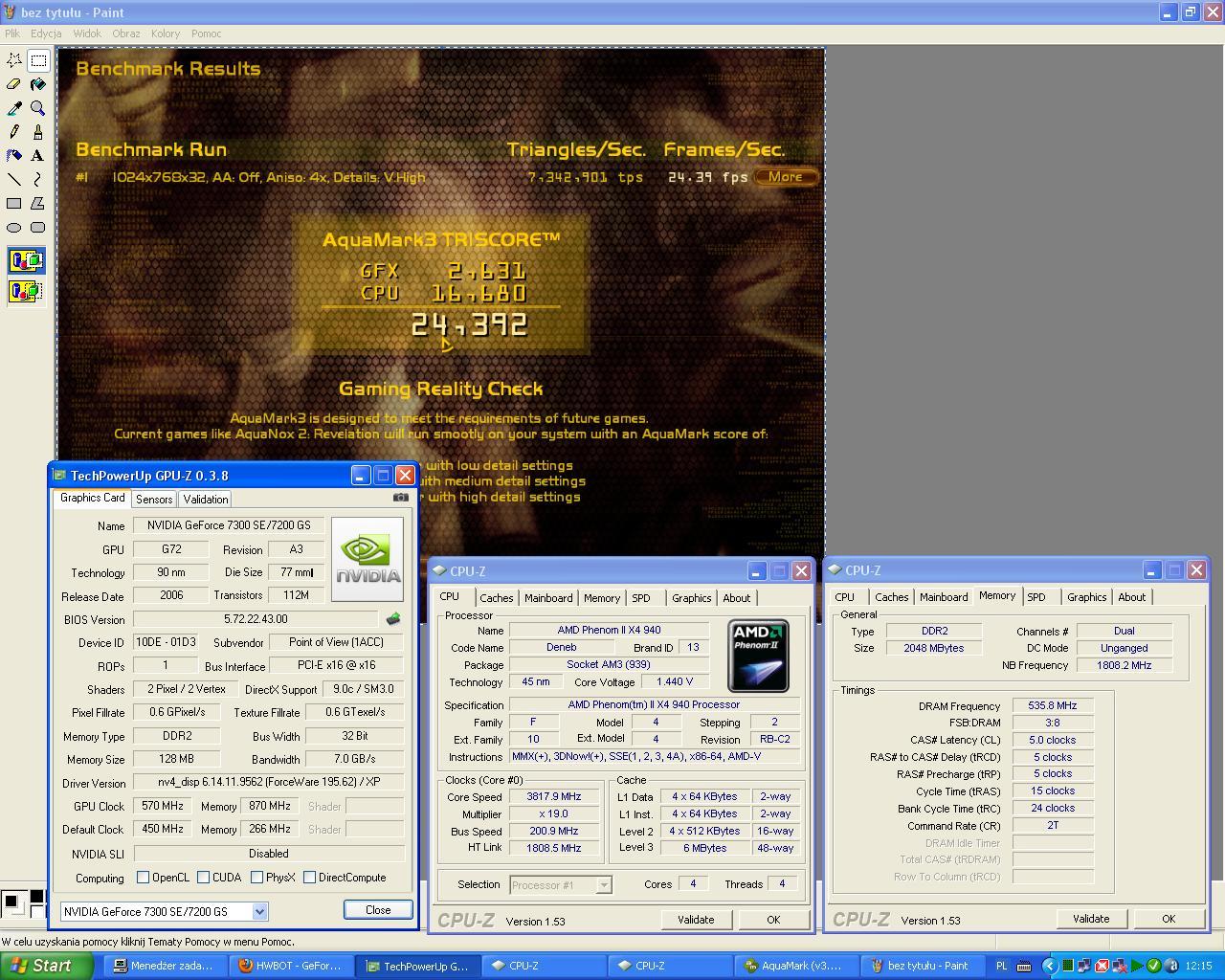Viewport: 1225px width, 980px height.
Task: Open the GeForce 7300 SE graphics card dropdown
Action: tap(258, 911)
